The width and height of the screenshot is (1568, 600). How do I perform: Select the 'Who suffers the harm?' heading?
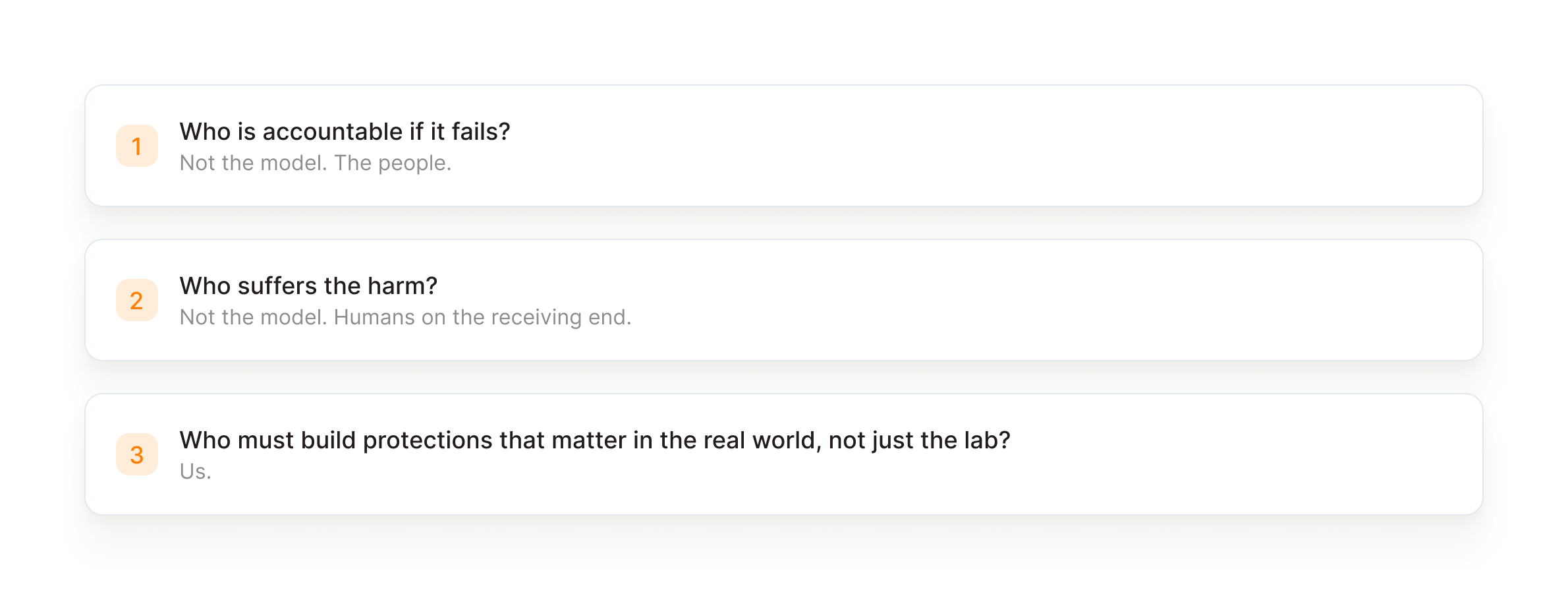click(x=308, y=286)
